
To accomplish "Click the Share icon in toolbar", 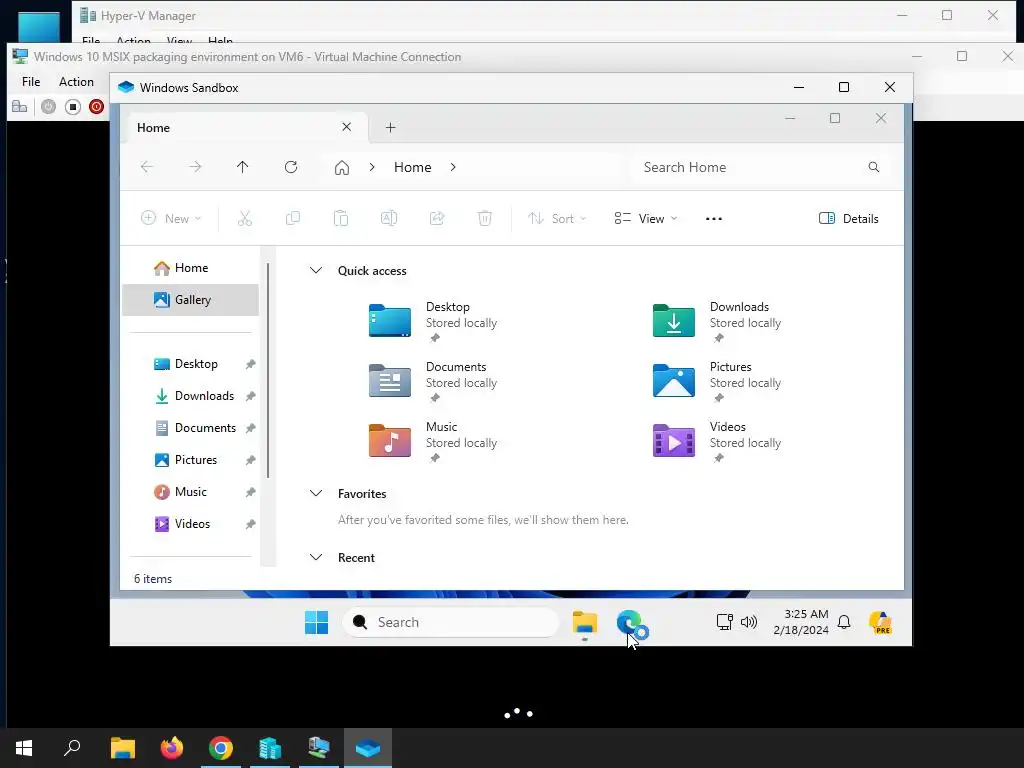I will [437, 218].
